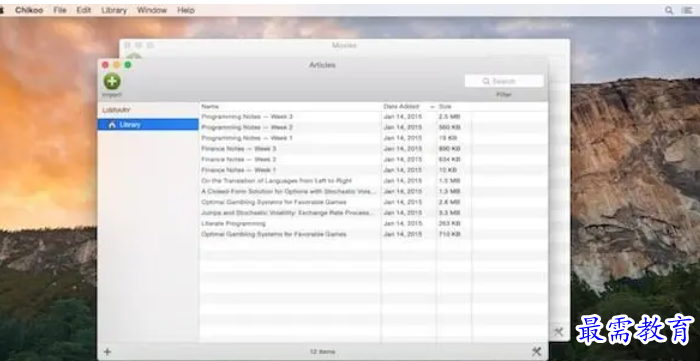700x361 pixels.
Task: Click the size cell of Jumps and Stochastic Volatility
Action: pyautogui.click(x=450, y=213)
